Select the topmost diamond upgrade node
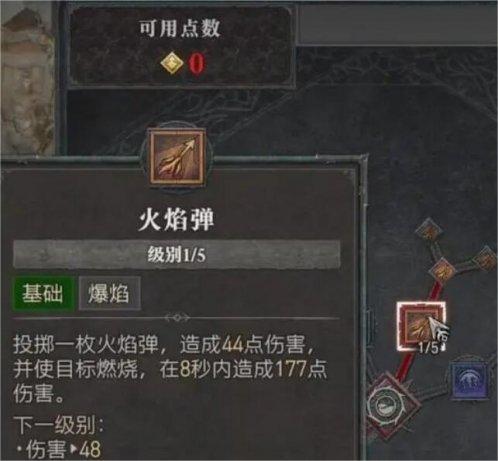 pos(429,230)
